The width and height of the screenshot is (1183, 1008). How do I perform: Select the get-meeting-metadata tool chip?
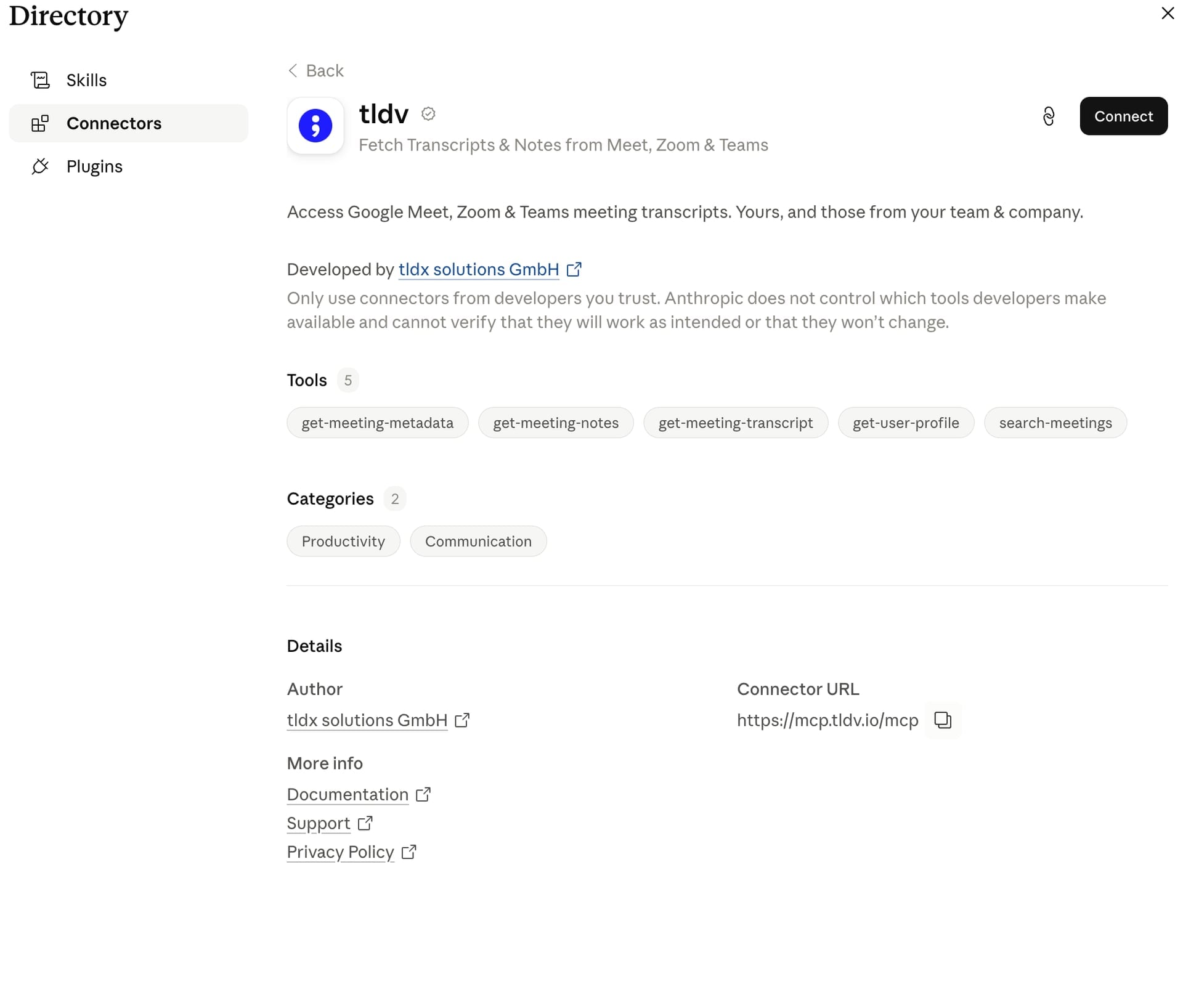coord(378,423)
